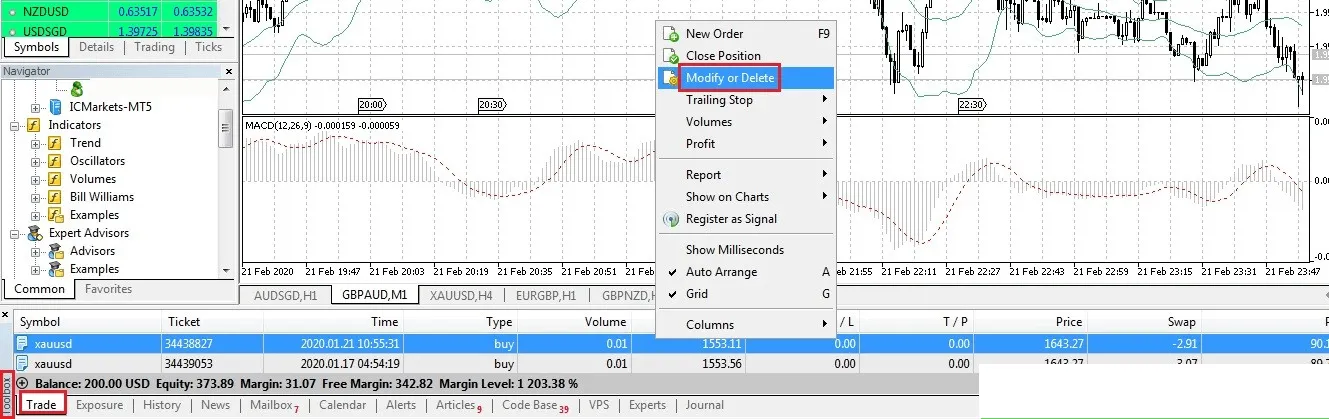This screenshot has width=1329, height=419.
Task: Close the Toolbox panel with its X
Action: [5, 315]
